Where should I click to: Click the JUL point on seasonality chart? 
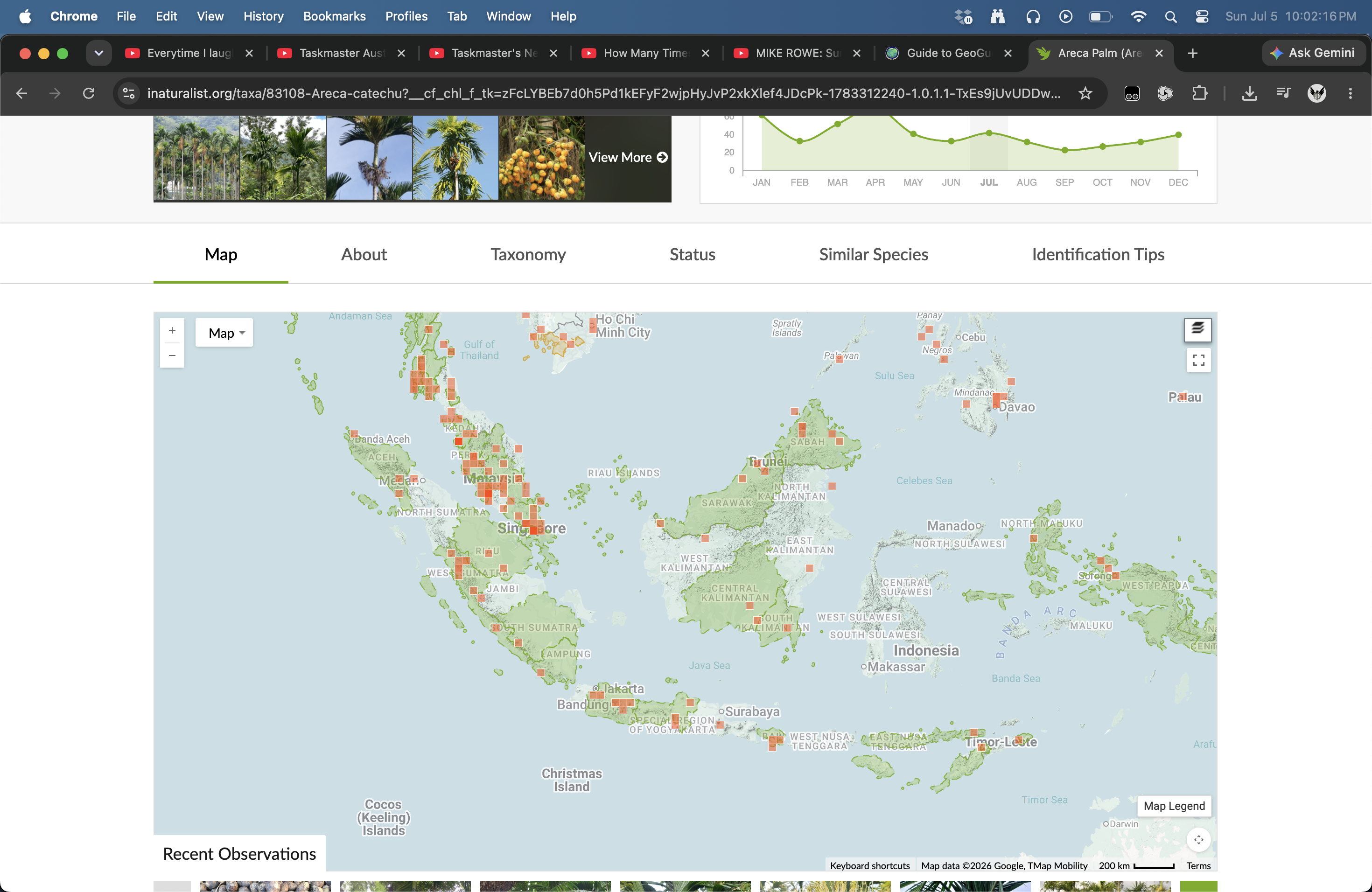tap(989, 133)
